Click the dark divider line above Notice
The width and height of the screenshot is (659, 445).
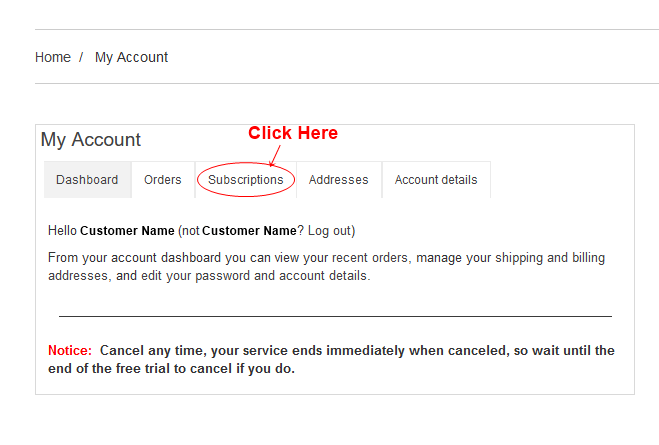[335, 316]
